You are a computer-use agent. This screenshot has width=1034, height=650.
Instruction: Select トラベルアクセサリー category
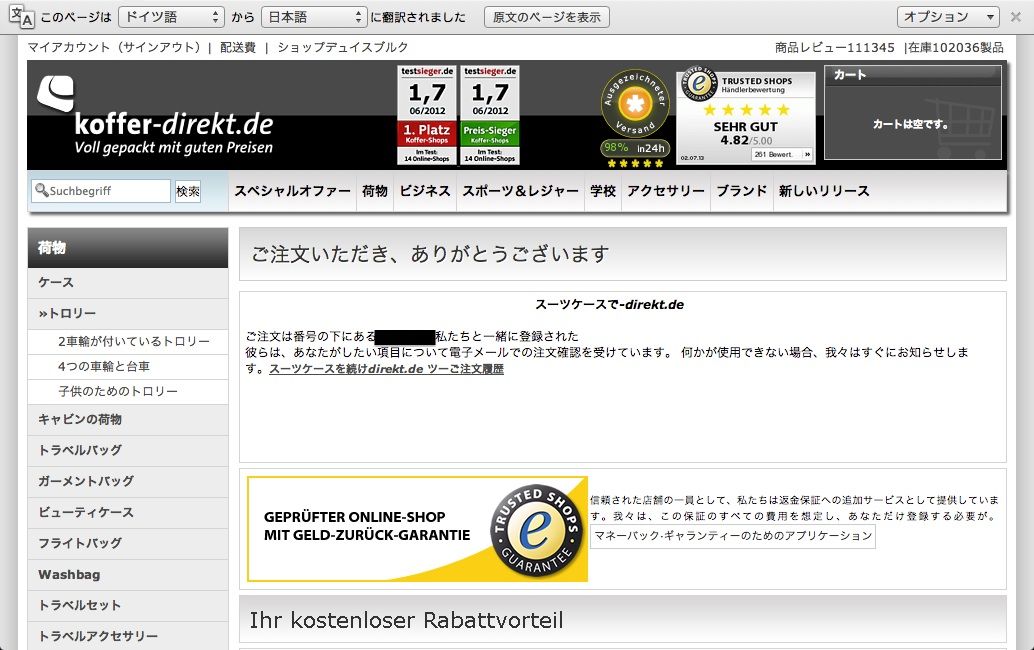(x=128, y=637)
